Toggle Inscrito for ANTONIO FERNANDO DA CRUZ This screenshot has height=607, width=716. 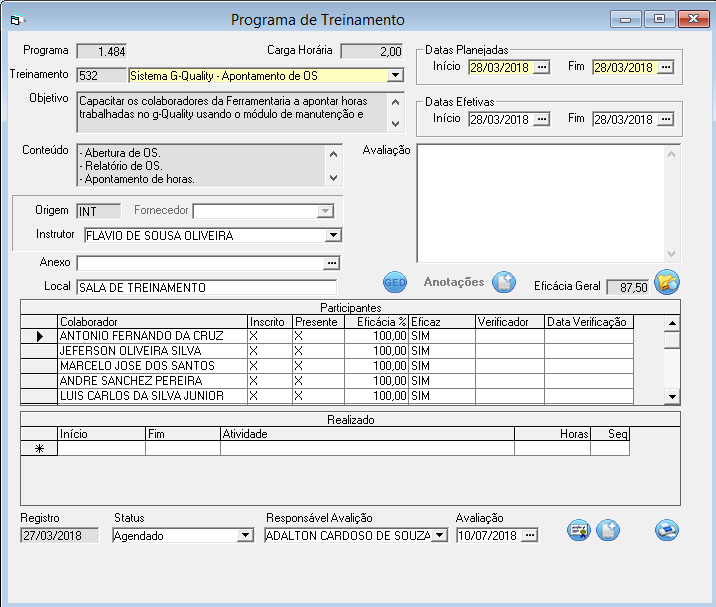(269, 336)
